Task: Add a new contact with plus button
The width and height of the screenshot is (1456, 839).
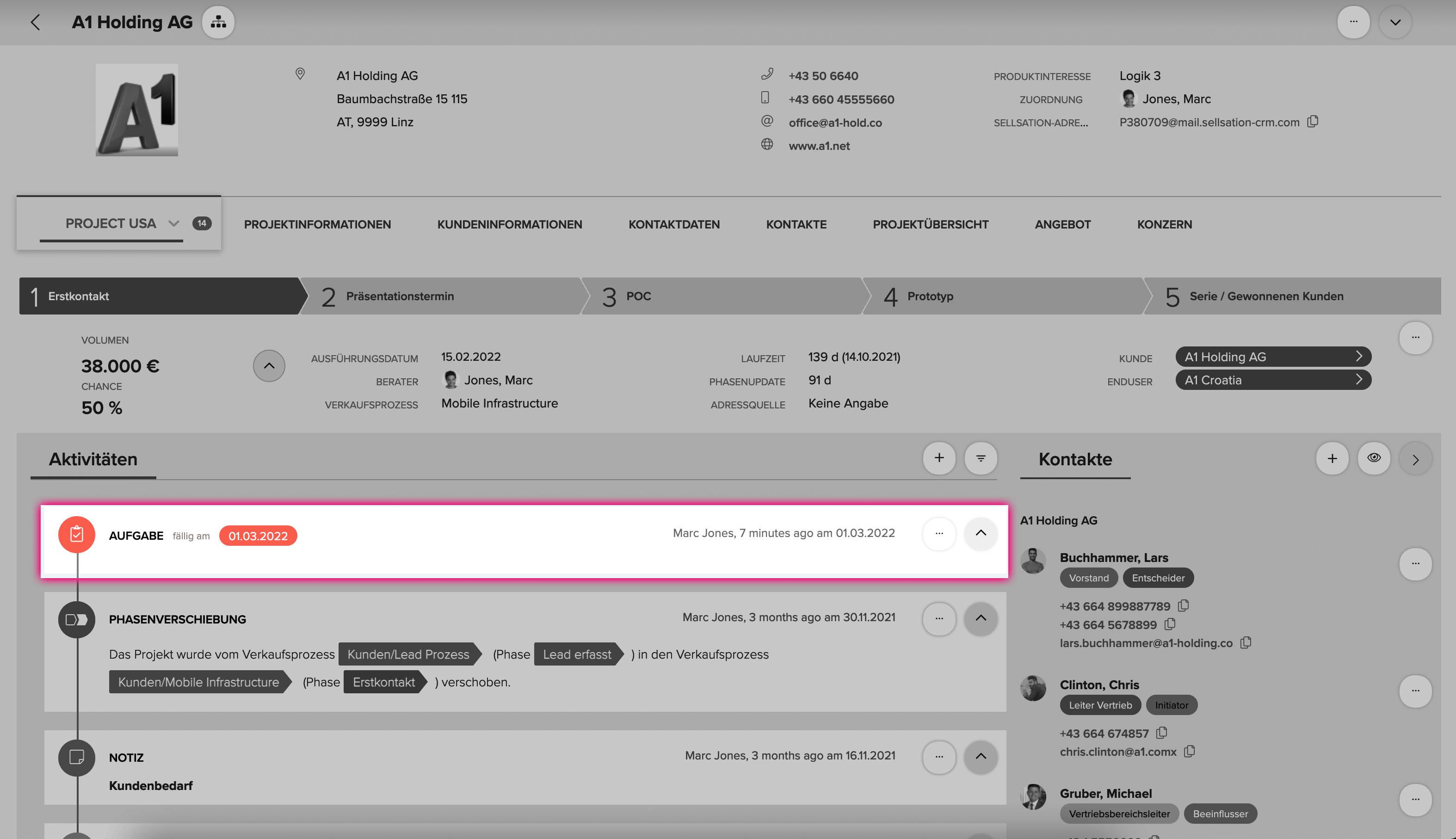Action: pos(1332,458)
